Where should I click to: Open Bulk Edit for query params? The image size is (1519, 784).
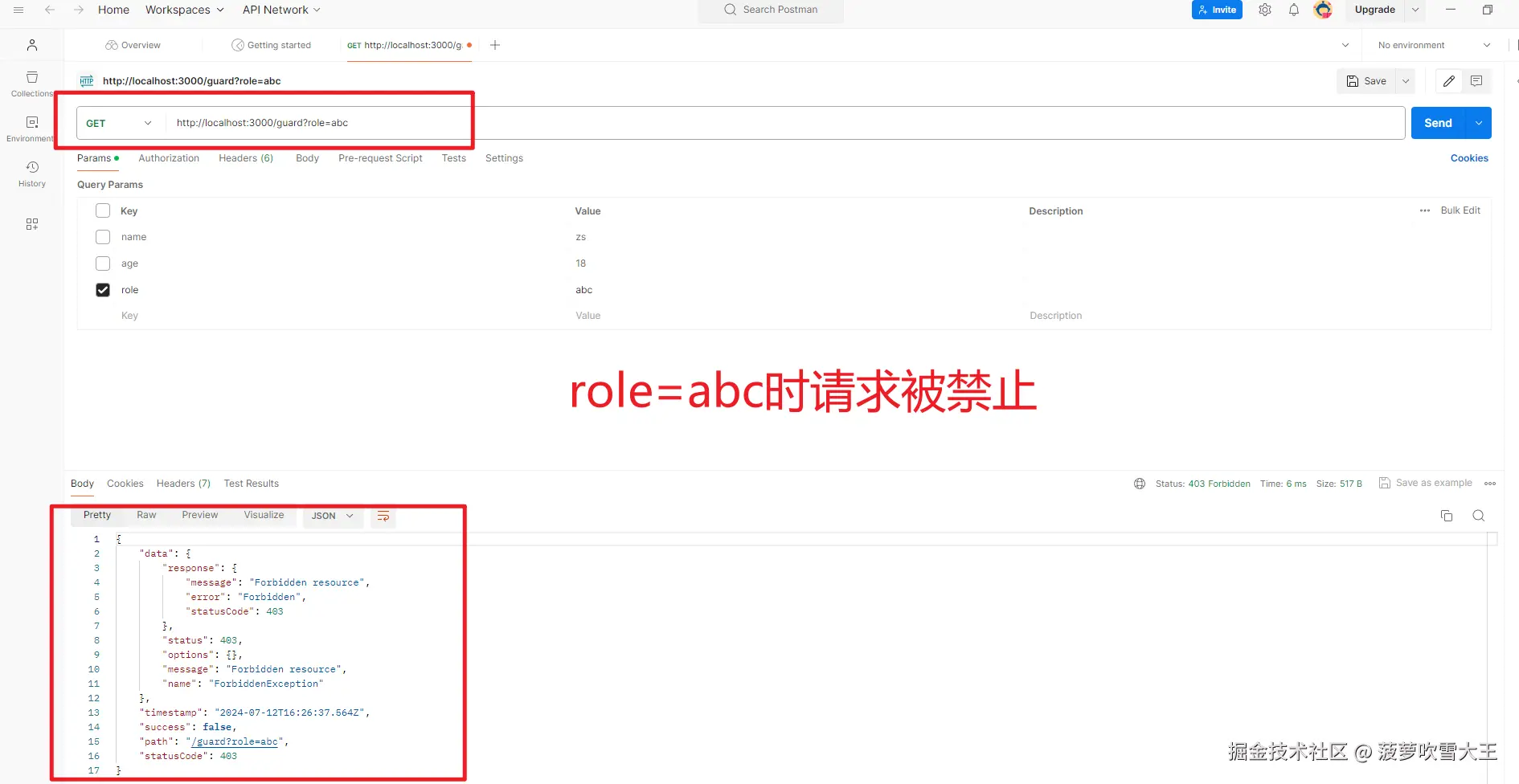tap(1461, 210)
